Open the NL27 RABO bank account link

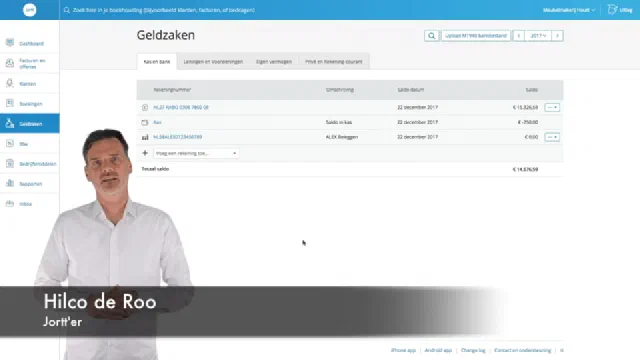[181, 107]
